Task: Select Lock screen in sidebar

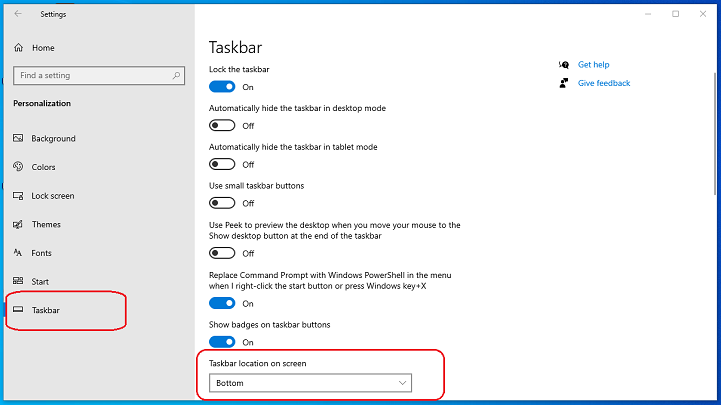Action: (53, 196)
